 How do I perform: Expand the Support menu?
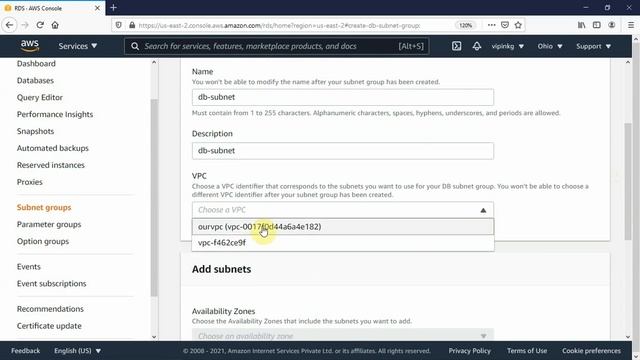coord(593,46)
